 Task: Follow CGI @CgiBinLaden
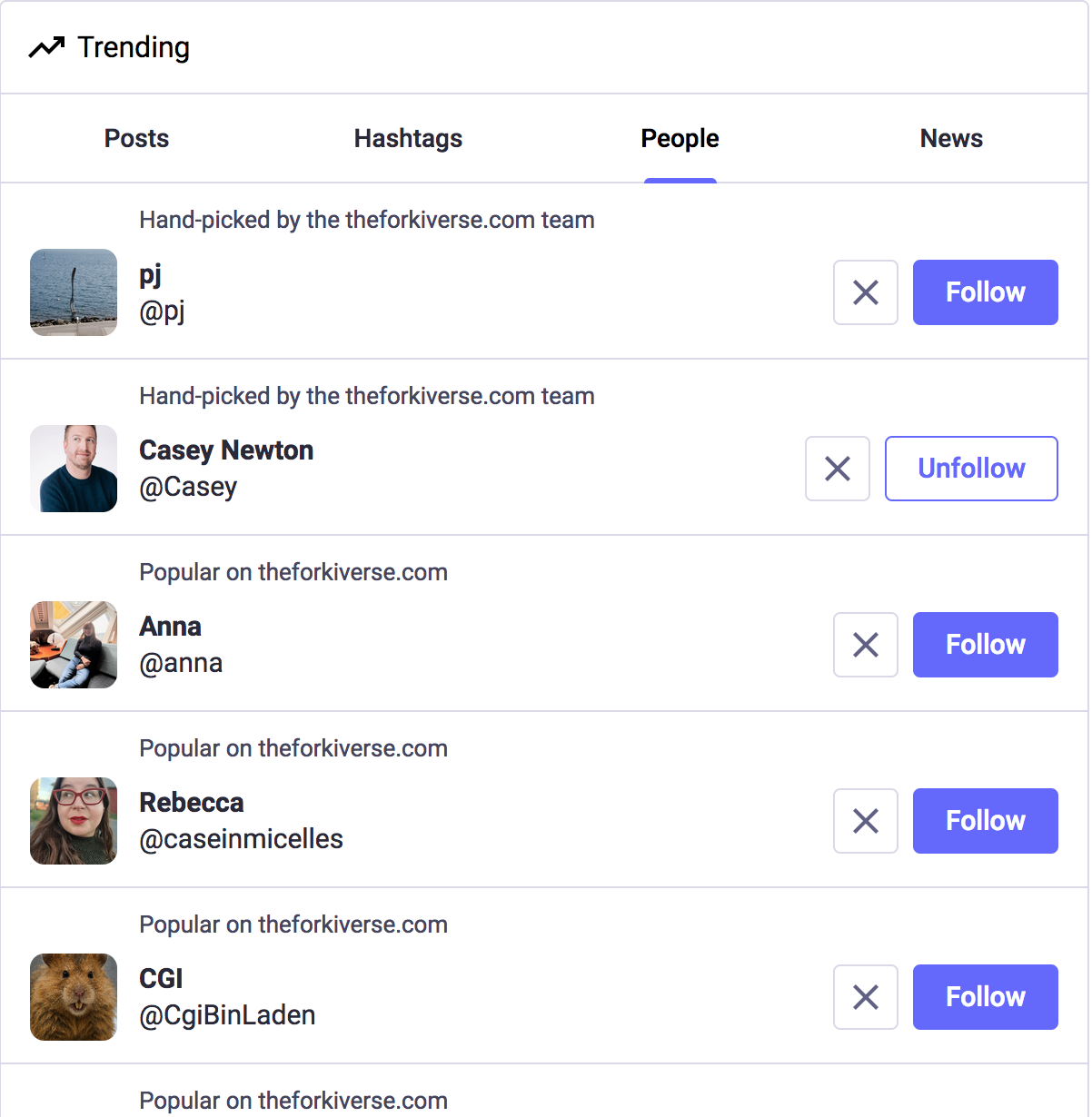tap(985, 997)
